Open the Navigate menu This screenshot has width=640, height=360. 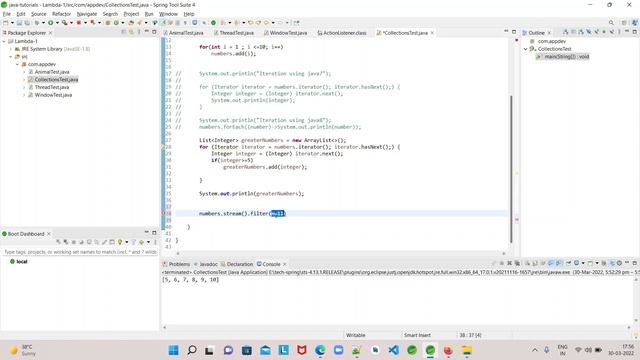(87, 14)
